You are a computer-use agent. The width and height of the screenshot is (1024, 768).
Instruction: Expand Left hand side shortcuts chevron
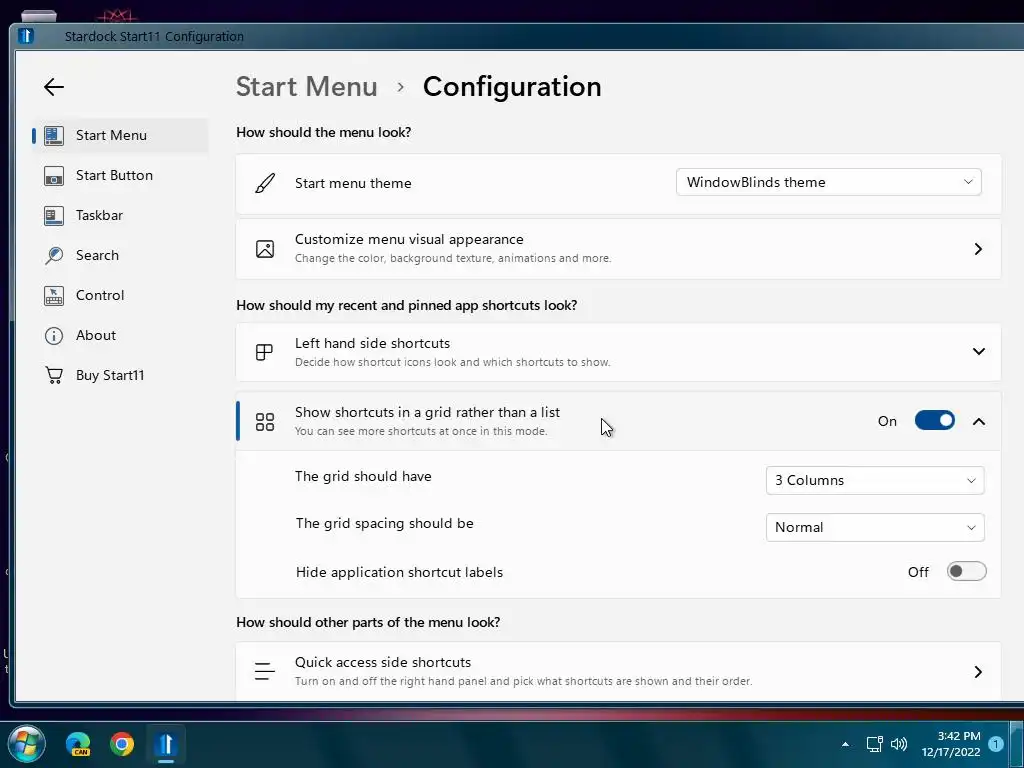(978, 351)
